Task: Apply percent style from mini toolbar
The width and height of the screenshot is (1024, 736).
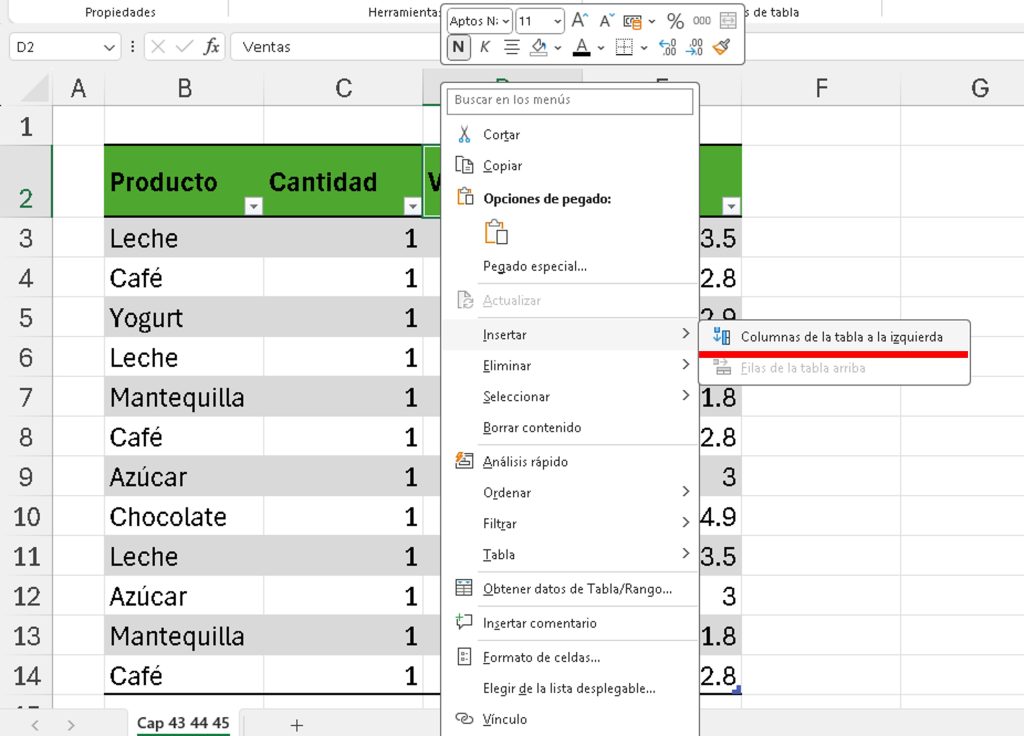Action: point(675,21)
